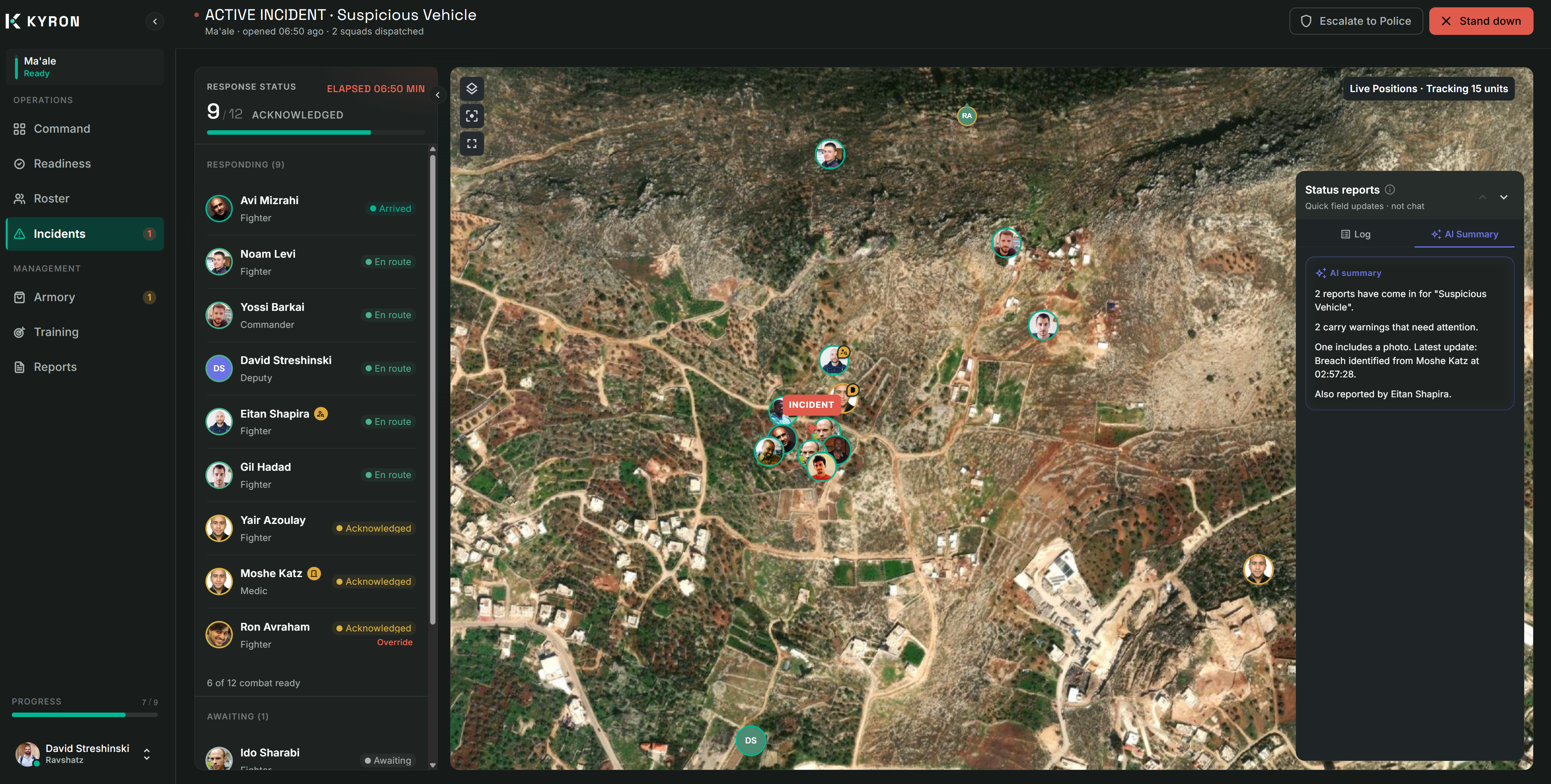
Task: Toggle fullscreen map view icon
Action: 472,144
